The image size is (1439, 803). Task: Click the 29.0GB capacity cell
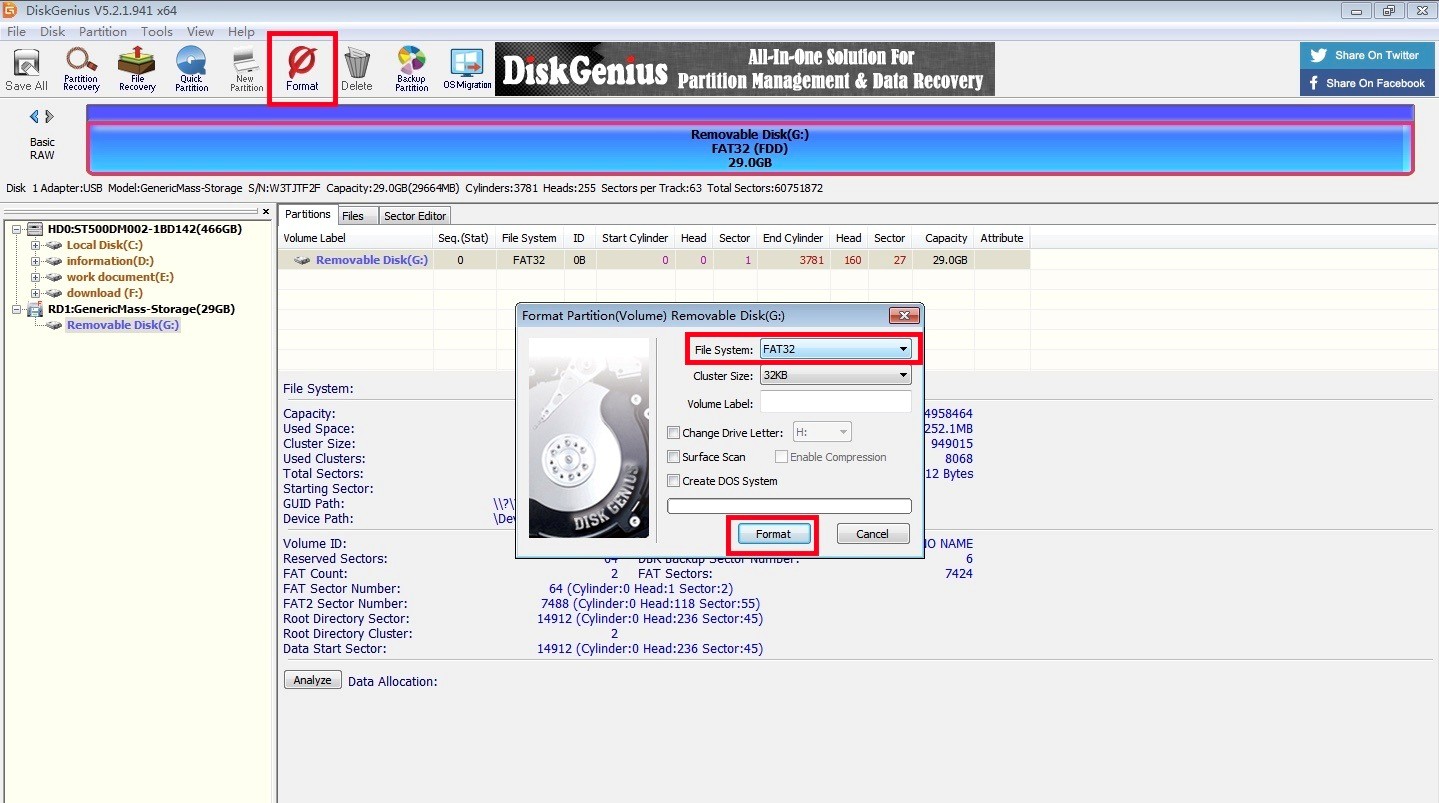point(945,260)
